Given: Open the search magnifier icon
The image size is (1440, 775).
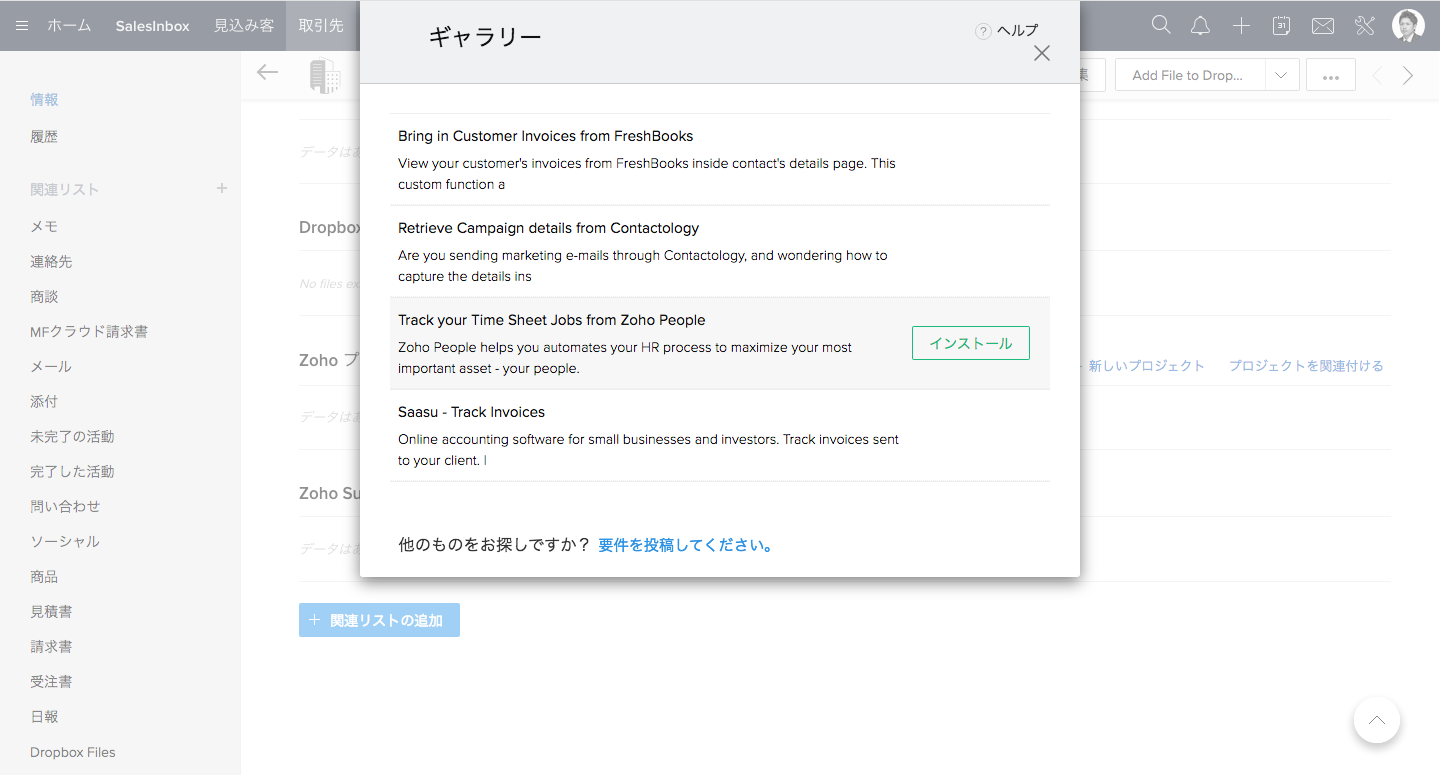Looking at the screenshot, I should point(1161,26).
